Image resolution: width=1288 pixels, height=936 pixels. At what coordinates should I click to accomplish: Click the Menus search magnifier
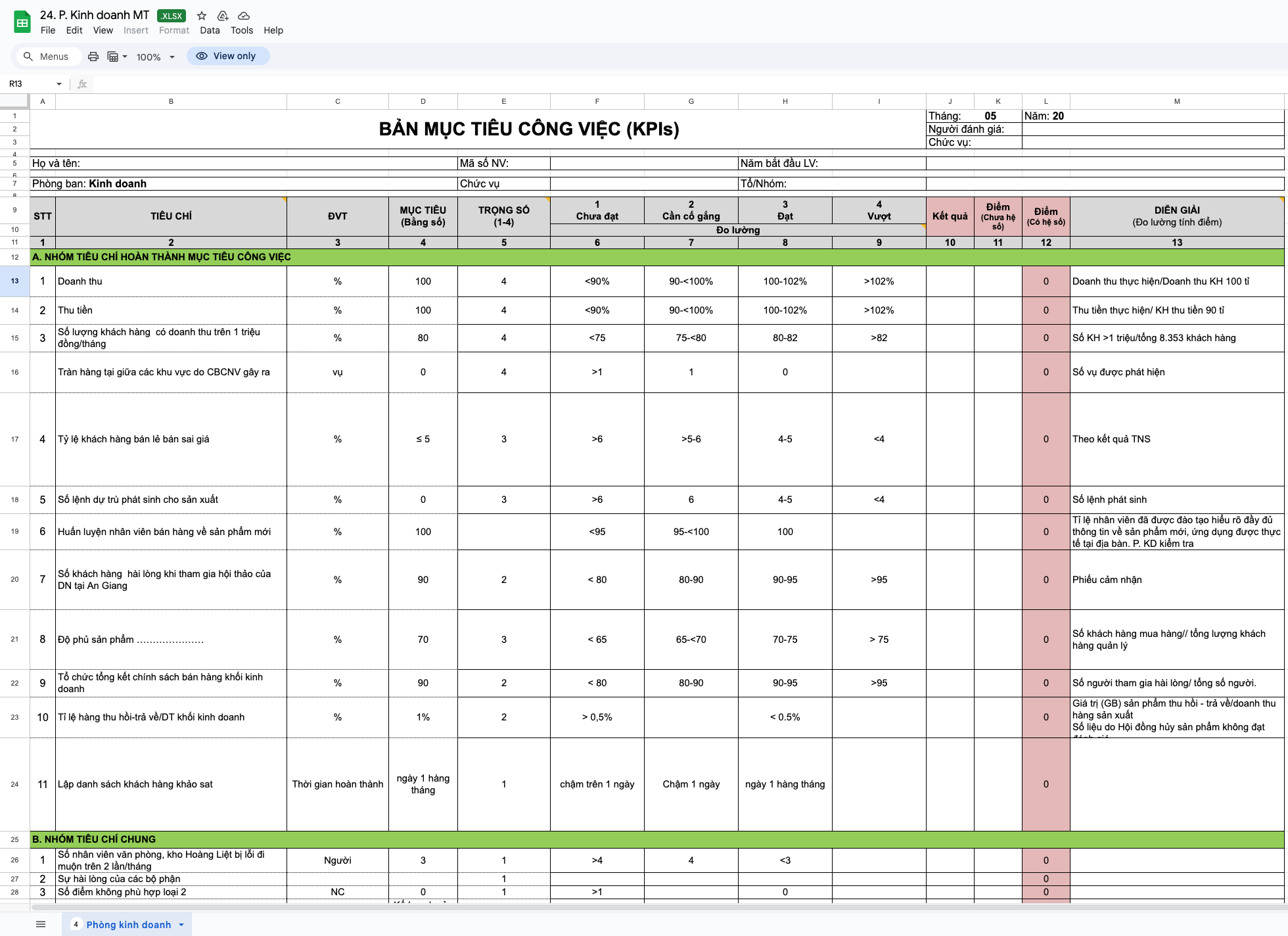point(28,57)
